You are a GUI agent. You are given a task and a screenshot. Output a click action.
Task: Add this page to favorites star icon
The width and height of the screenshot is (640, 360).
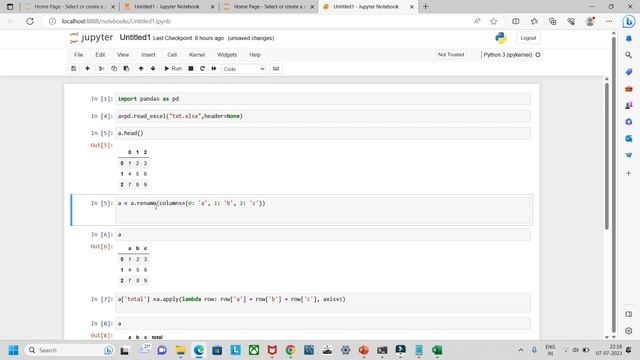pyautogui.click(x=493, y=21)
